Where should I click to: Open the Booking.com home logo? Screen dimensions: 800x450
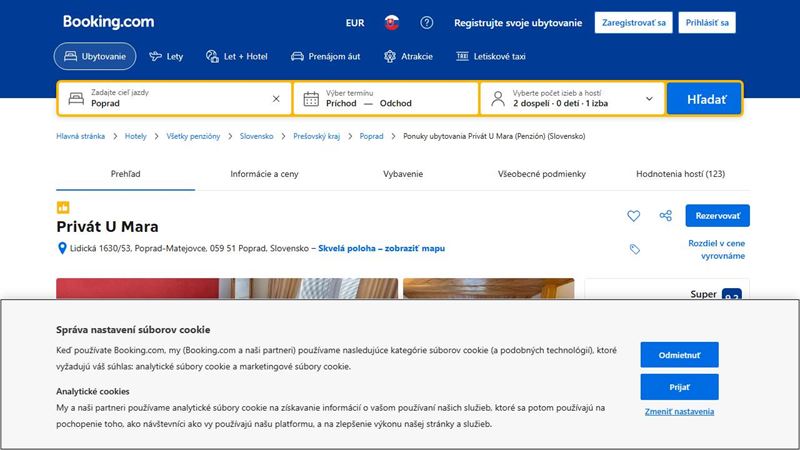[x=108, y=22]
